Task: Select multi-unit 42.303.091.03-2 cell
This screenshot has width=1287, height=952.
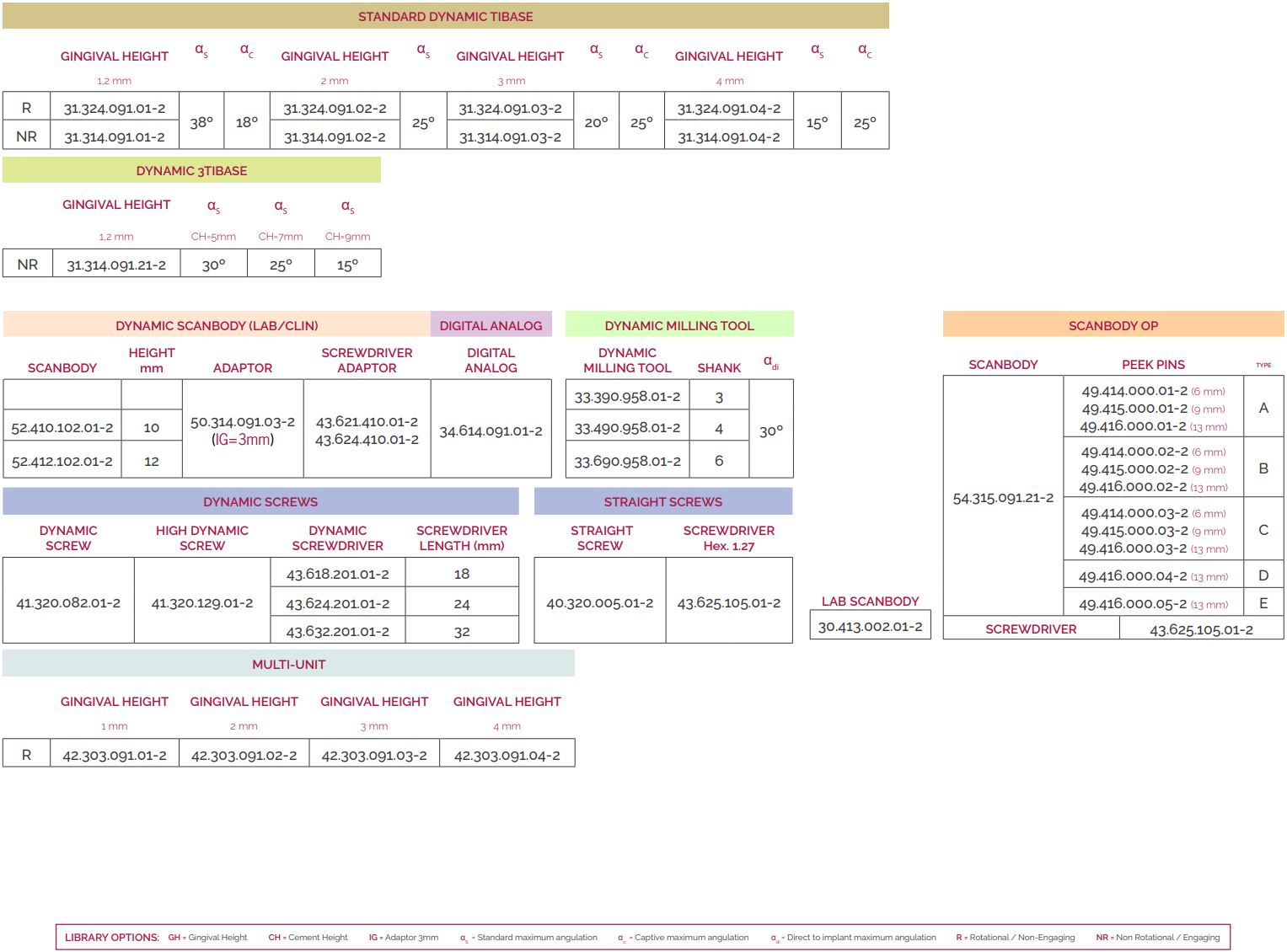Action: pos(374,755)
